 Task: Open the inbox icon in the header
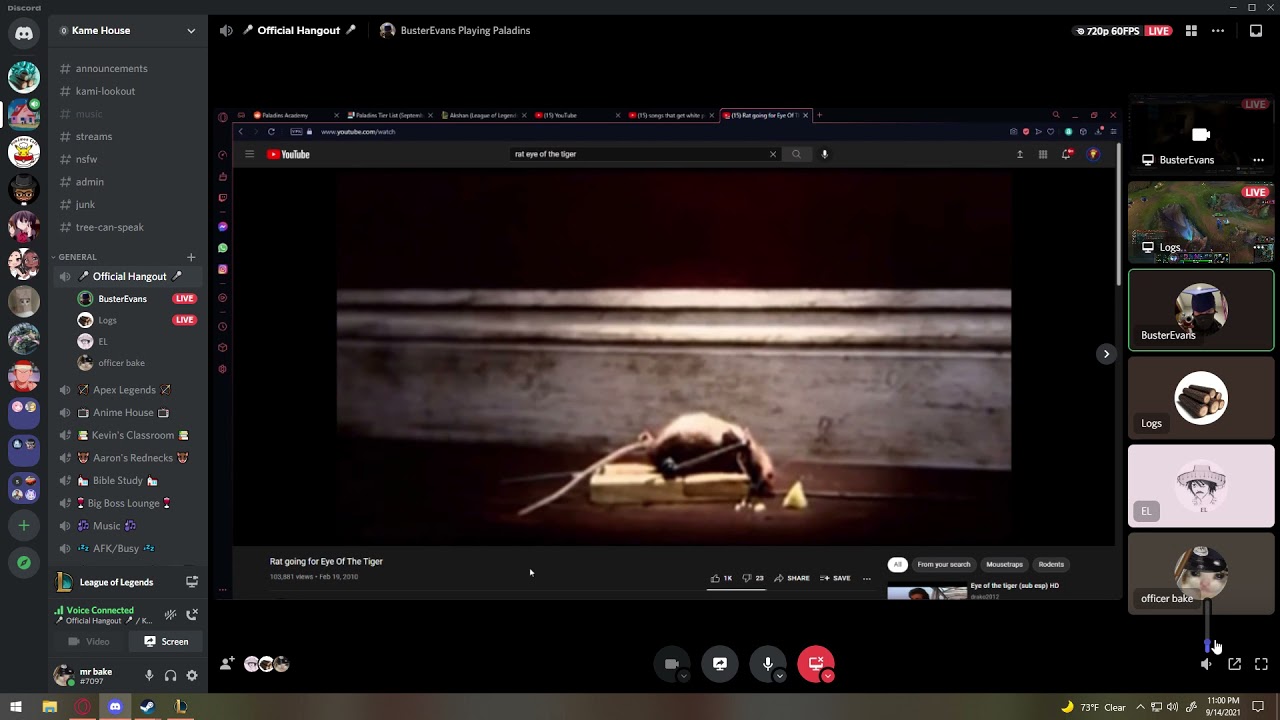[x=1256, y=31]
